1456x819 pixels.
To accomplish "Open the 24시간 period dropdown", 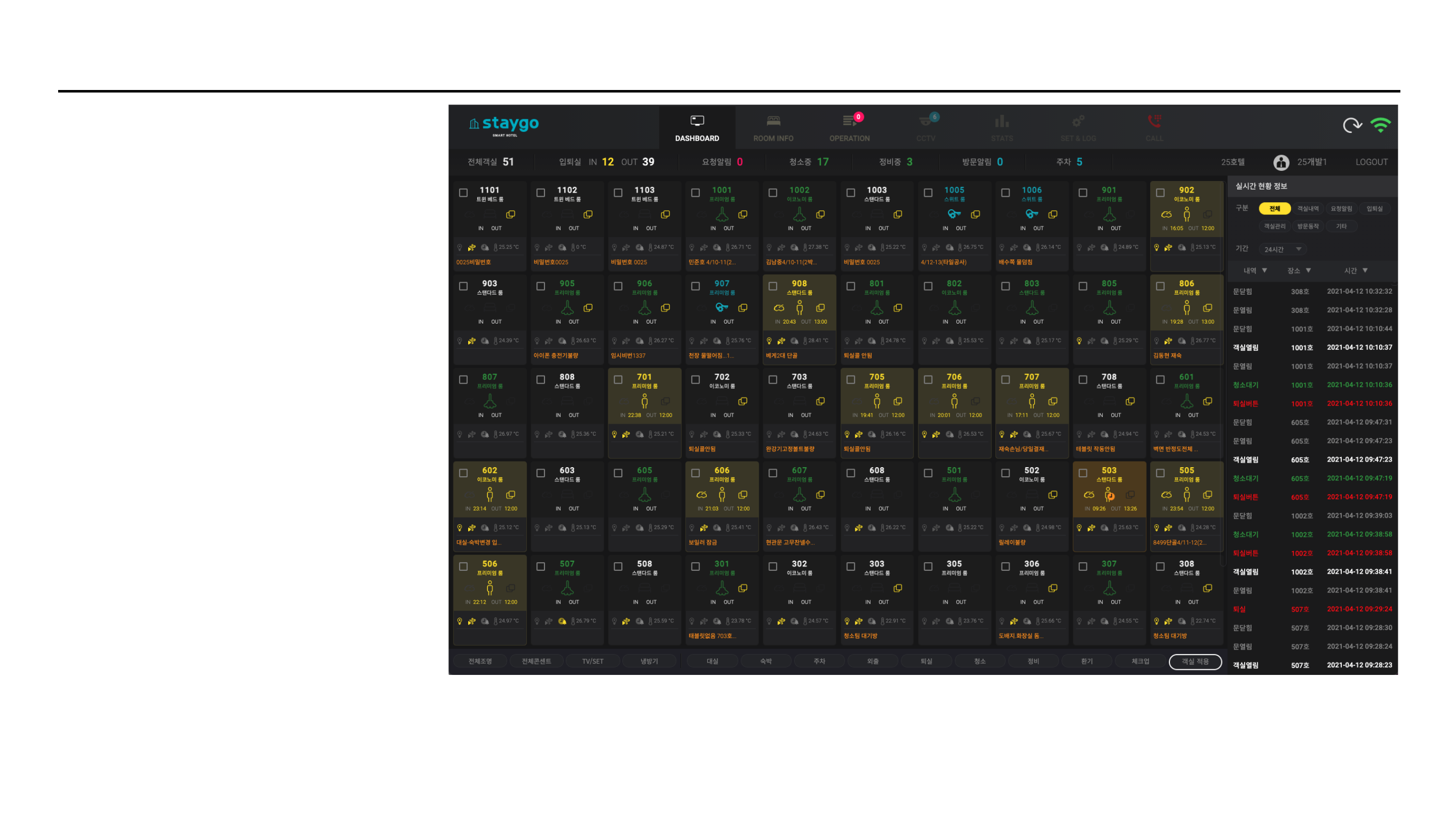I will tap(1283, 249).
